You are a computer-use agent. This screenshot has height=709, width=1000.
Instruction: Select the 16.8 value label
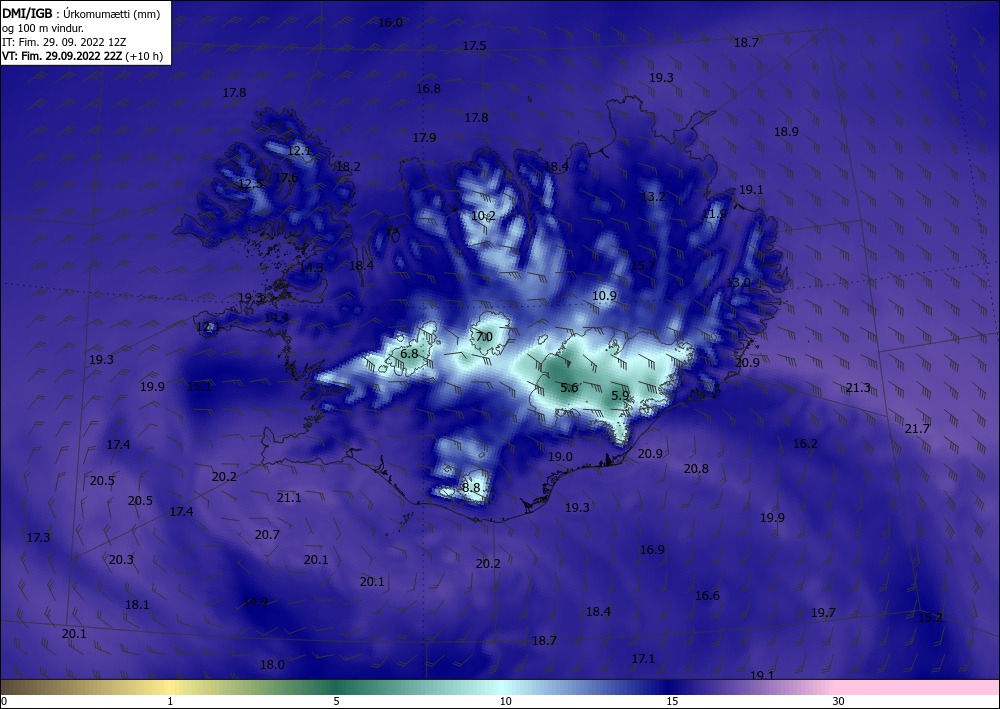(429, 89)
